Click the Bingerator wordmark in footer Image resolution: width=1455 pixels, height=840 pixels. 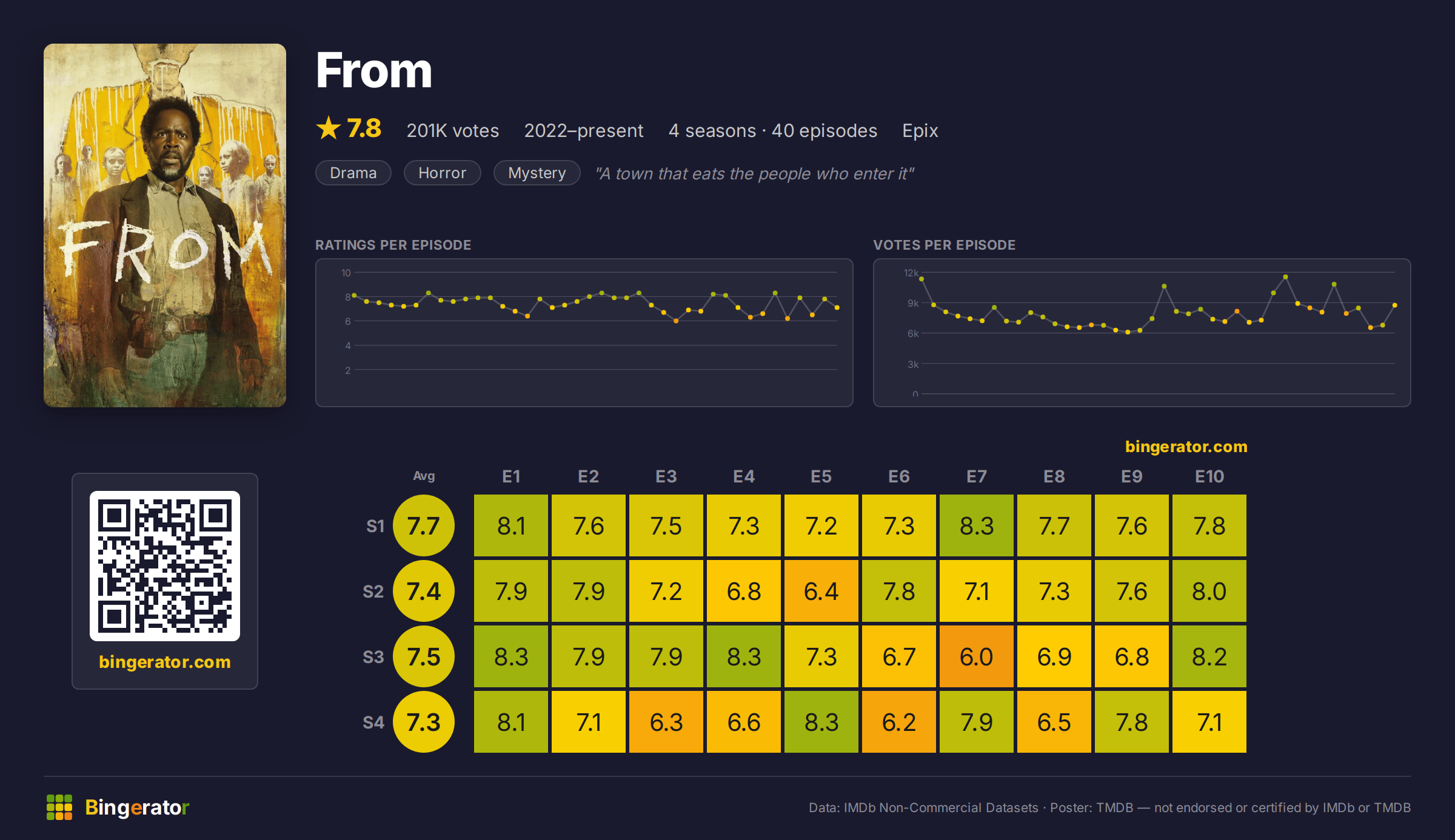coord(137,807)
